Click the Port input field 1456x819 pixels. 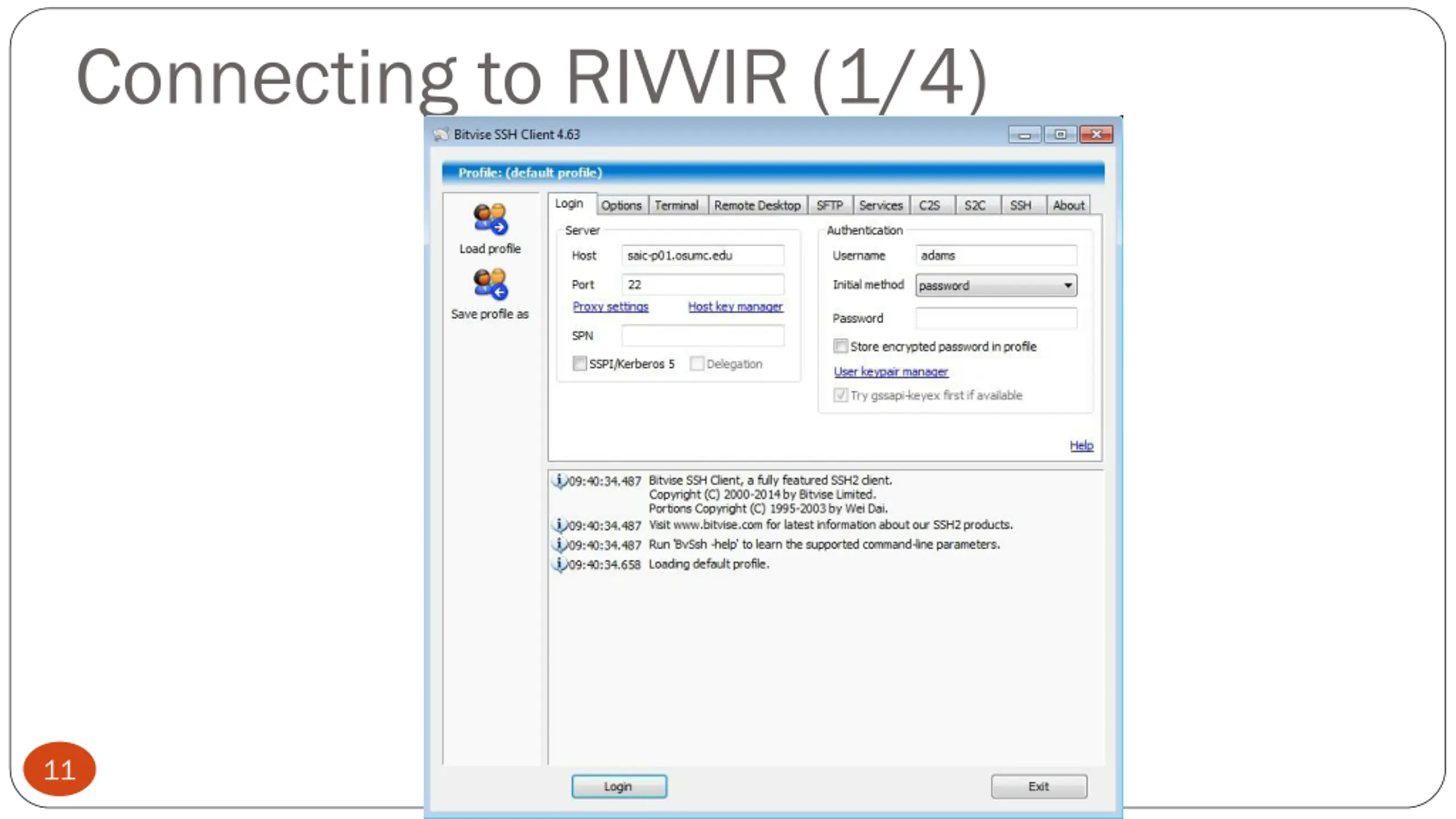(703, 284)
